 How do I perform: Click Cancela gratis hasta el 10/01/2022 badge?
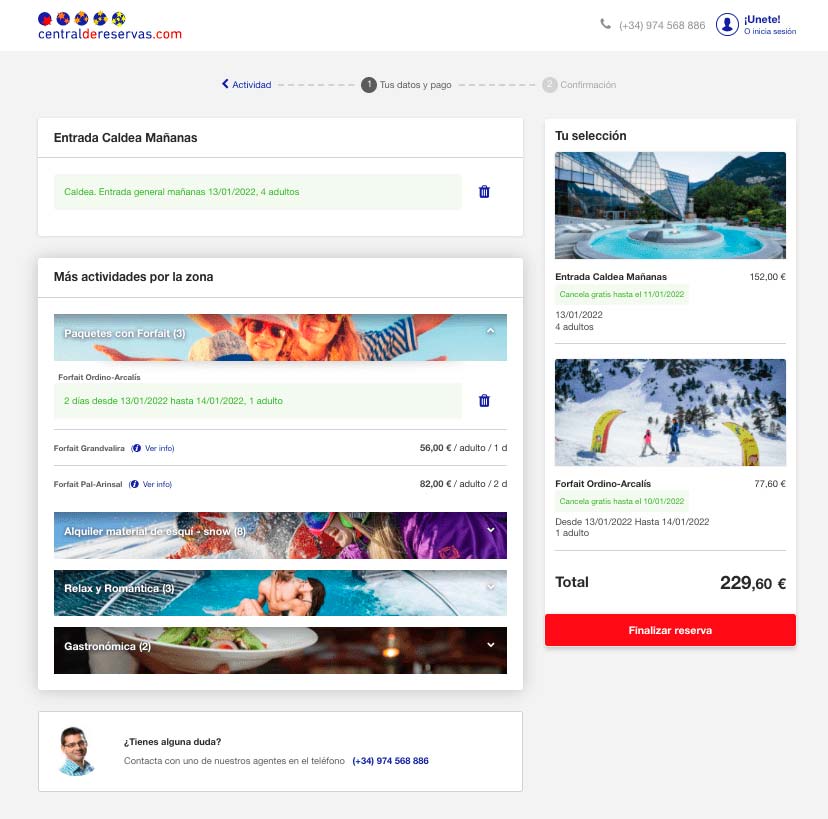click(622, 501)
